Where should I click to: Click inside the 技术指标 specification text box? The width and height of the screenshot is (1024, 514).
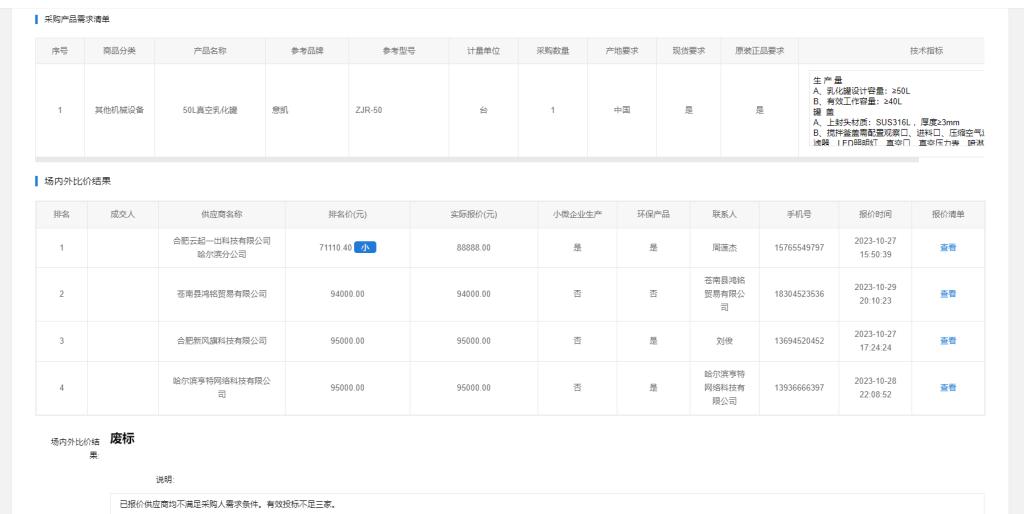coord(895,108)
